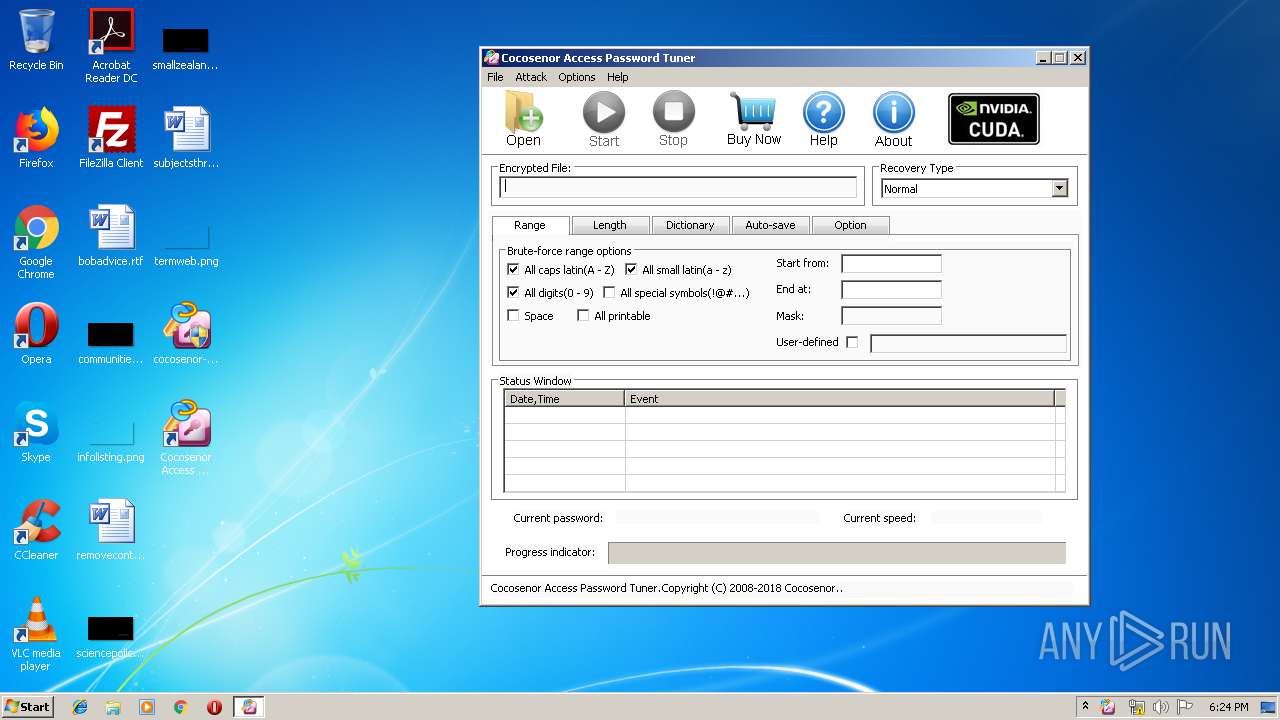The image size is (1280, 720).
Task: Enable the User-defined checkbox
Action: pos(852,342)
